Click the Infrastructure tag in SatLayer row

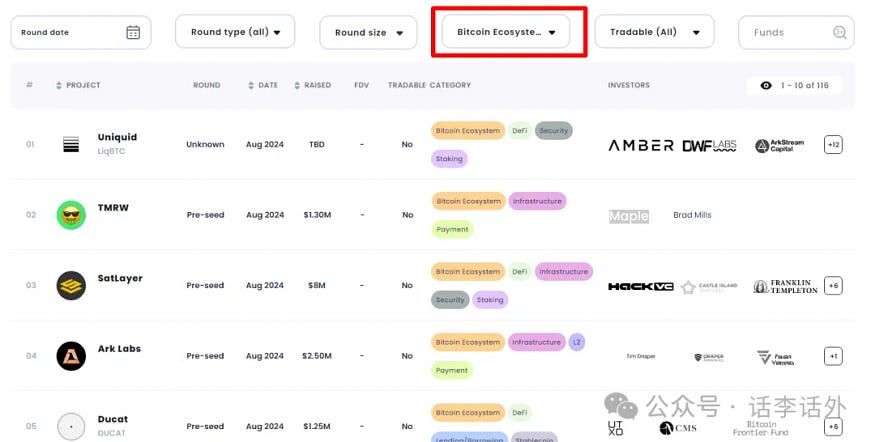pyautogui.click(x=564, y=272)
